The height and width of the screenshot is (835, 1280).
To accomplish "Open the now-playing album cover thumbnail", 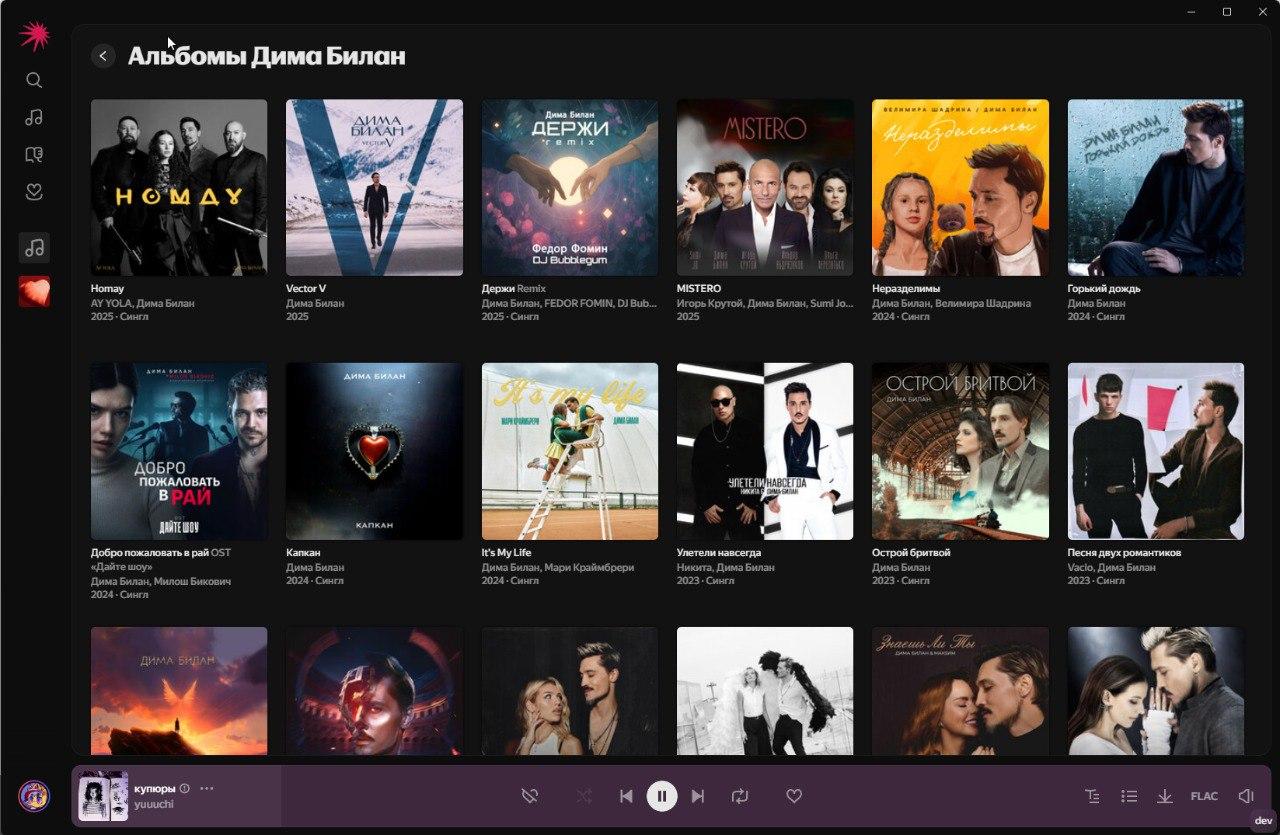I will click(103, 796).
